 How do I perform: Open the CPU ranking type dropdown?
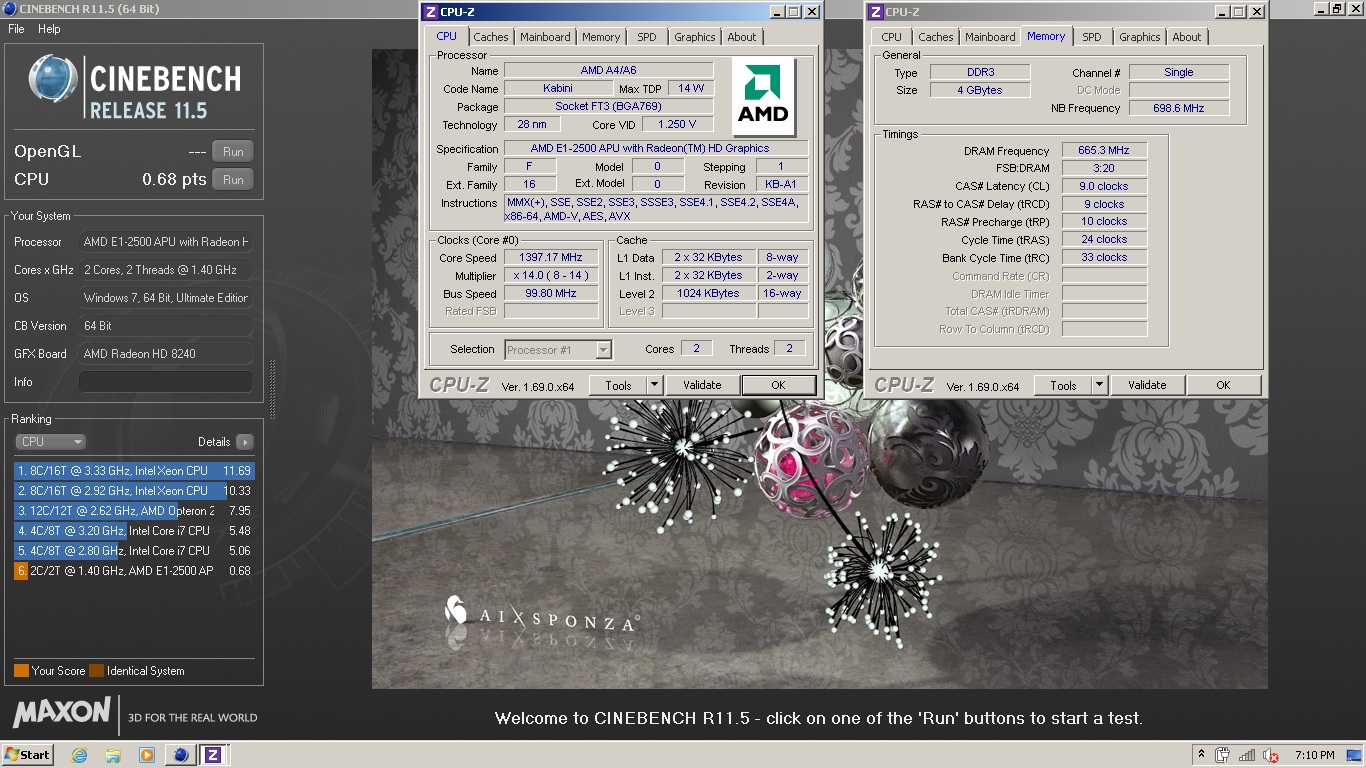click(x=50, y=441)
